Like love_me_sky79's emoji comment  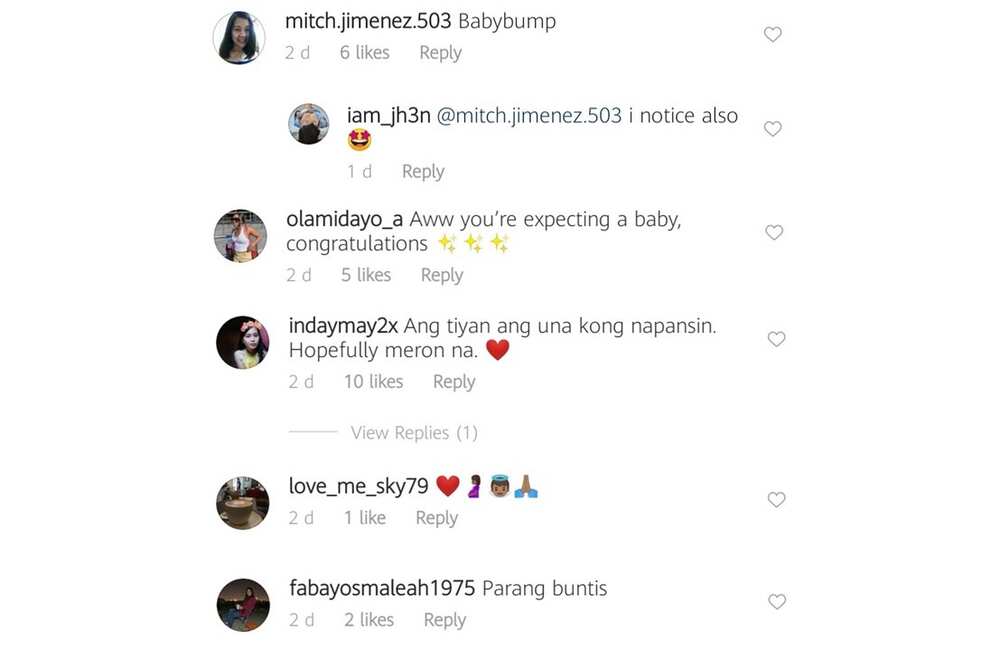tap(776, 499)
